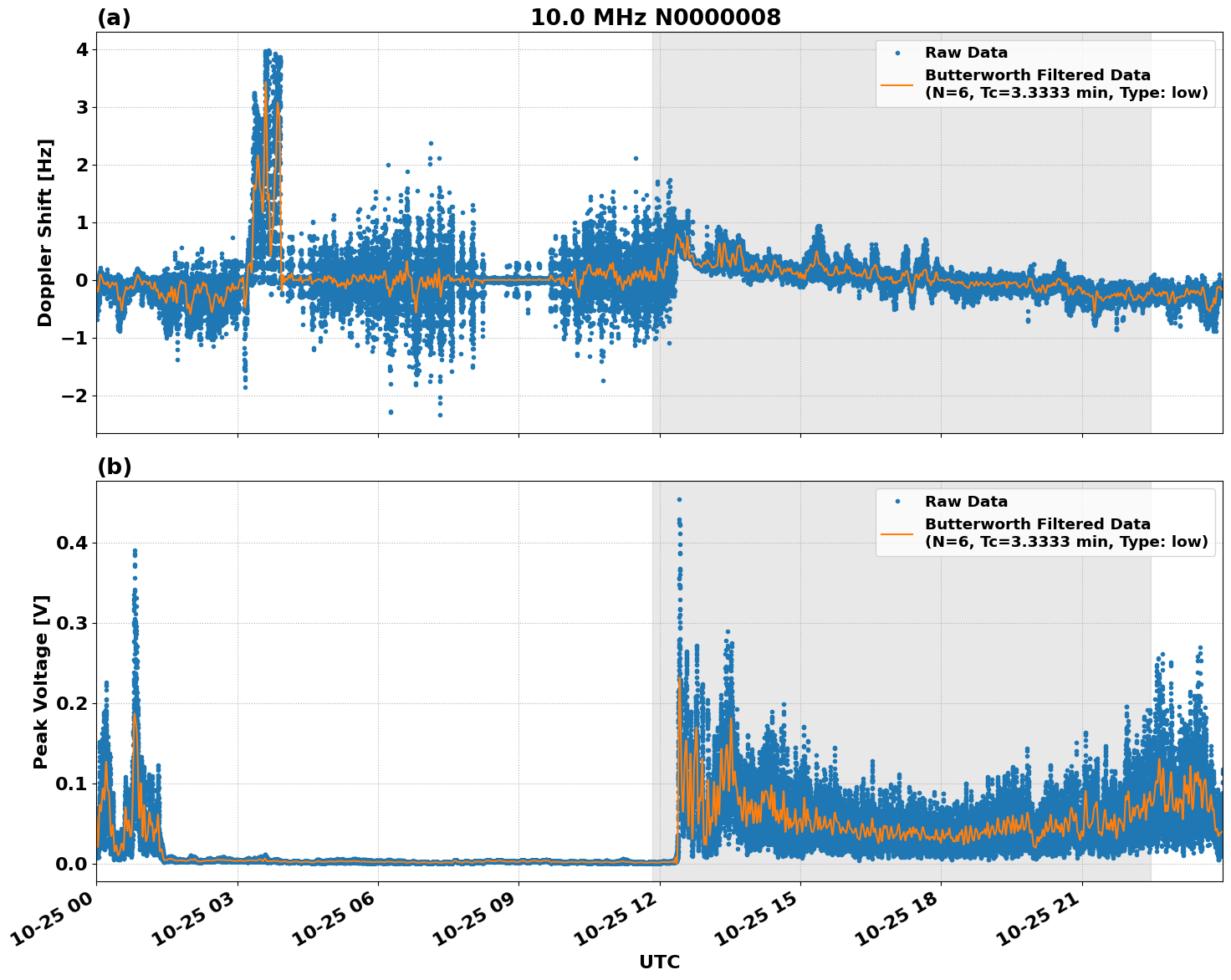The image size is (1231, 980).
Task: Collapse the panel (a) legend box
Action: [x=1045, y=71]
